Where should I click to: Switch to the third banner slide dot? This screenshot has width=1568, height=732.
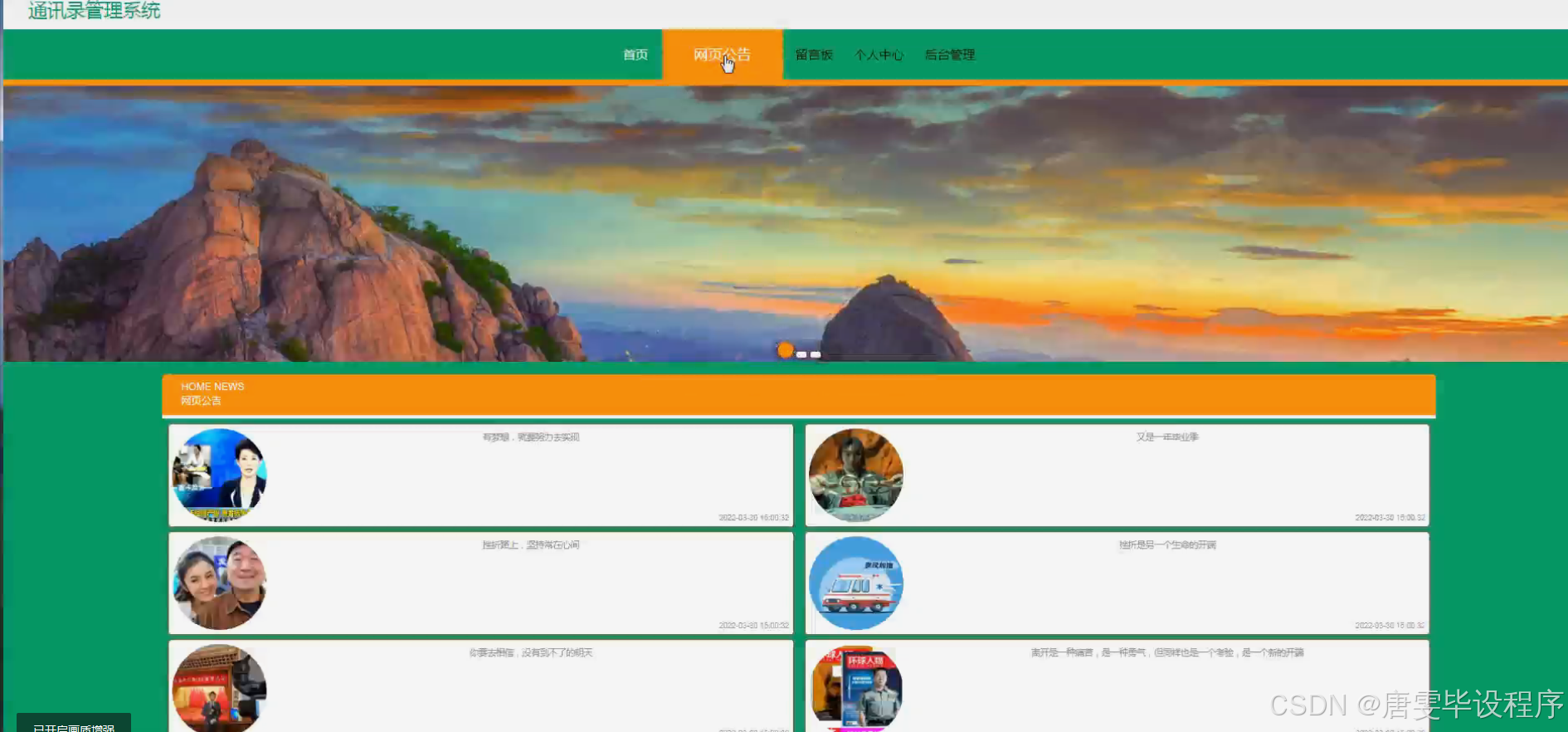click(816, 354)
